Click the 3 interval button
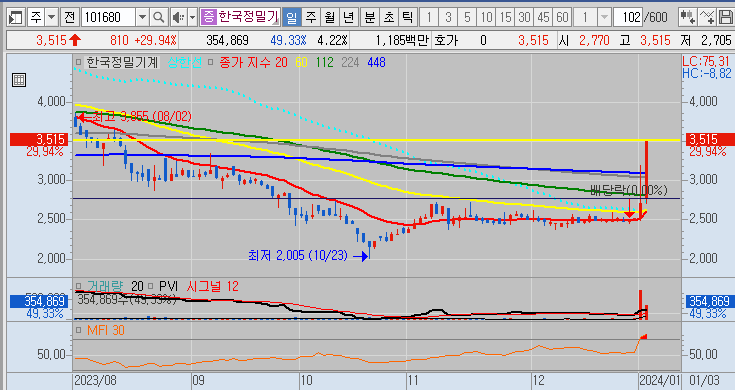Viewport: 735px width, 390px height. point(448,18)
